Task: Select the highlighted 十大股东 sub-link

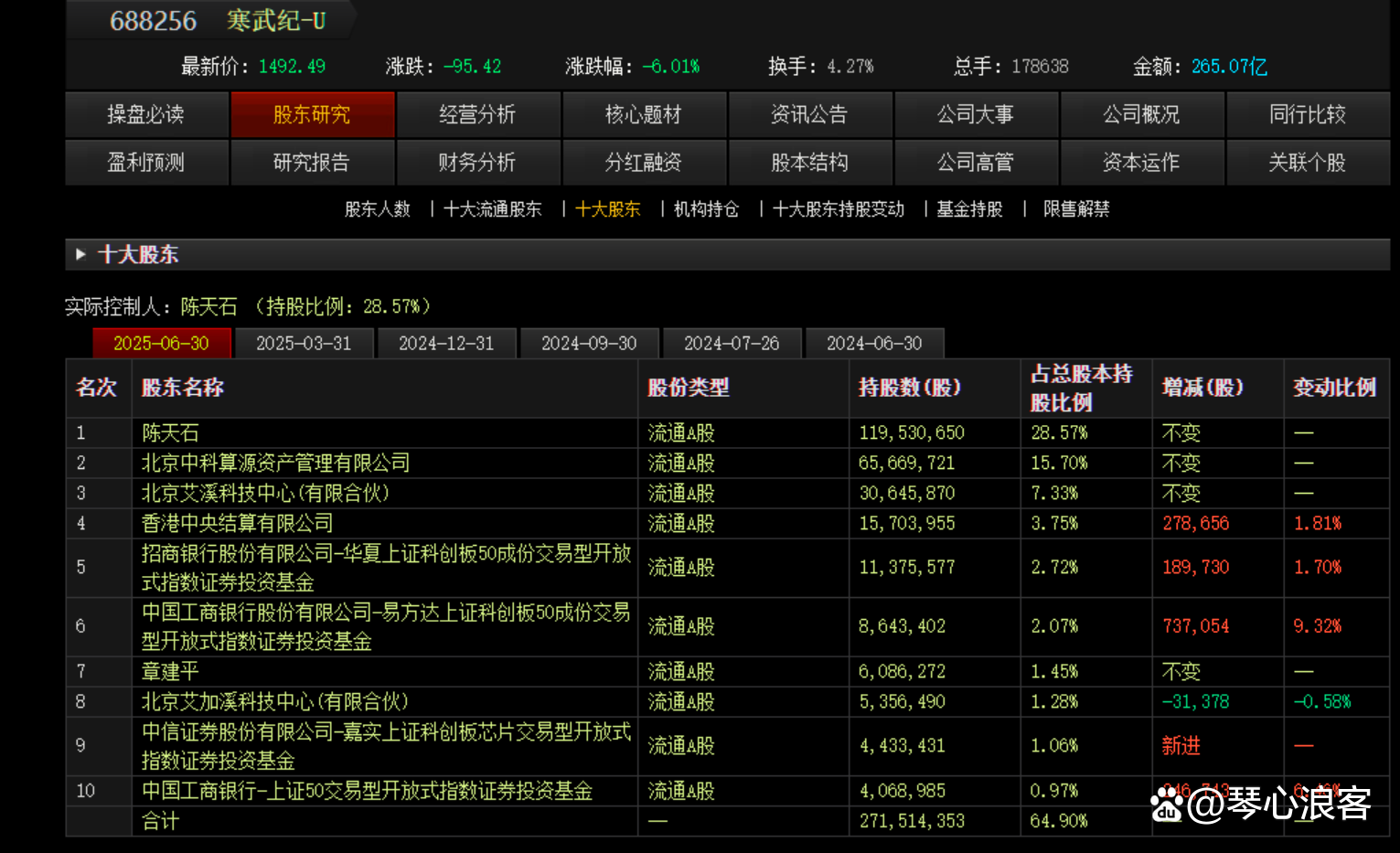Action: [x=608, y=209]
